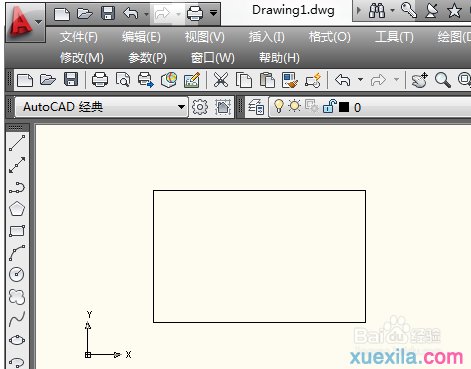The image size is (471, 369).
Task: Expand the AutoCAD 经典 workspace dropdown
Action: (181, 107)
